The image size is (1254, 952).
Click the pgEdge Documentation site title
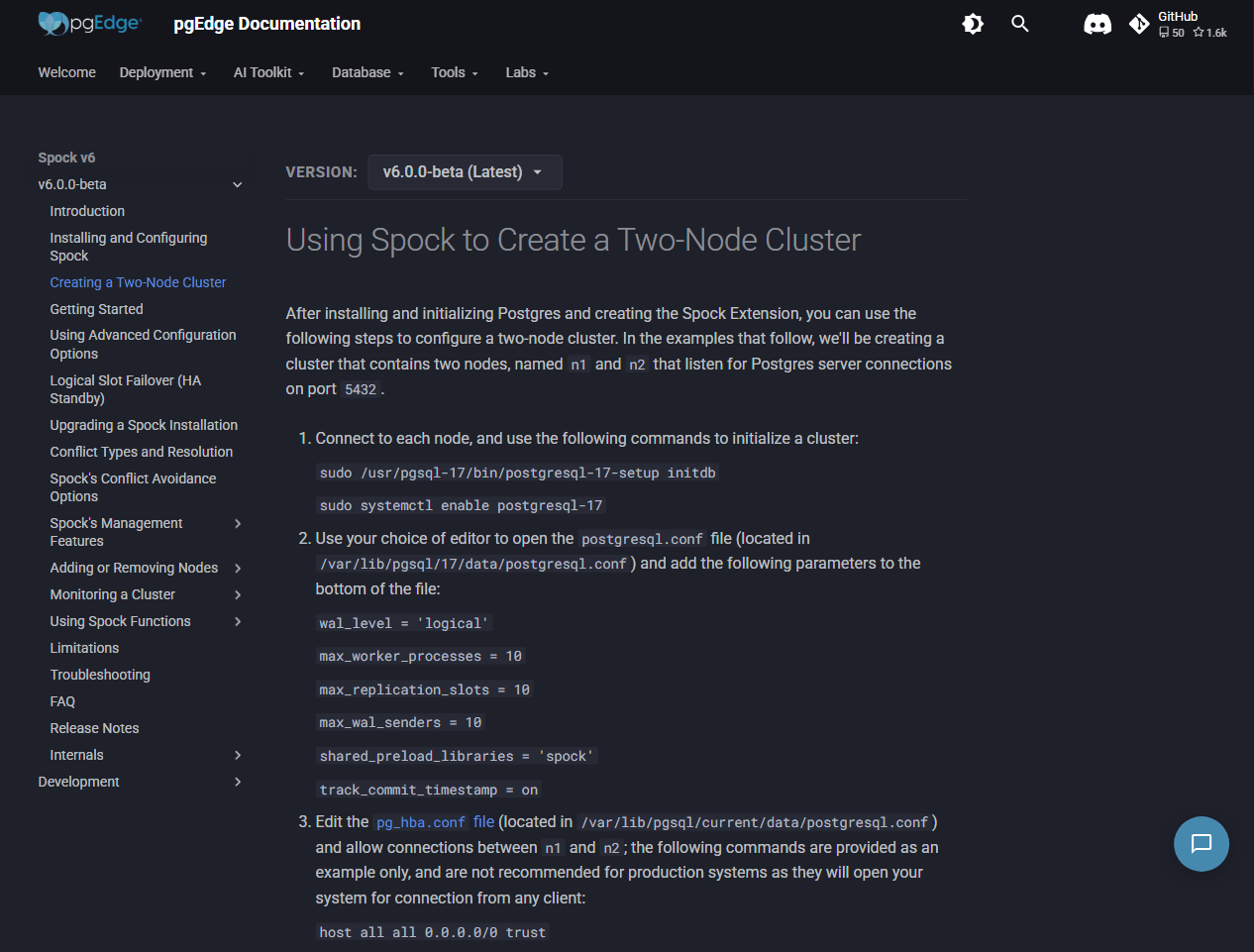[x=267, y=24]
